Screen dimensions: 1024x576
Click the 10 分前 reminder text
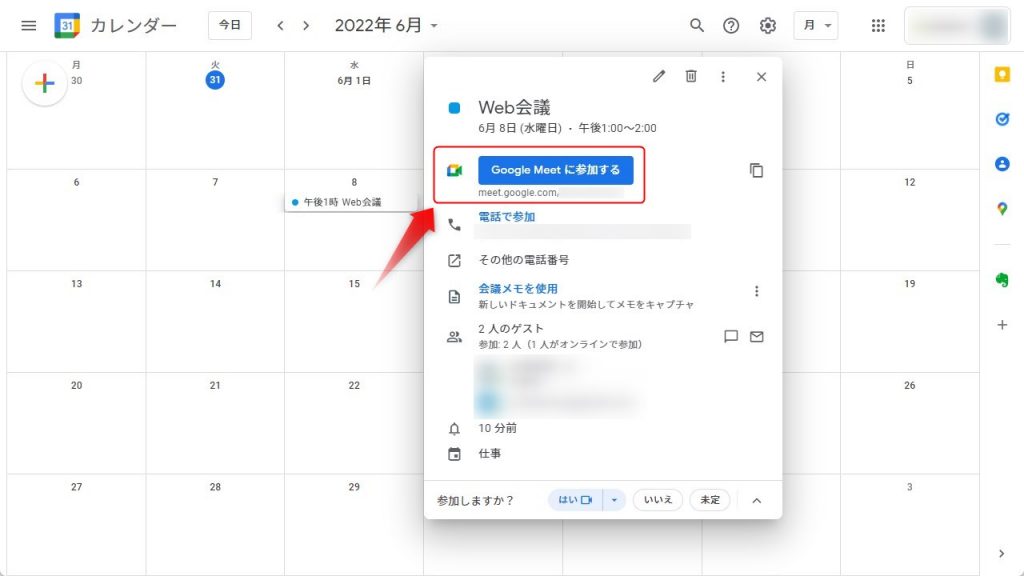click(x=498, y=428)
